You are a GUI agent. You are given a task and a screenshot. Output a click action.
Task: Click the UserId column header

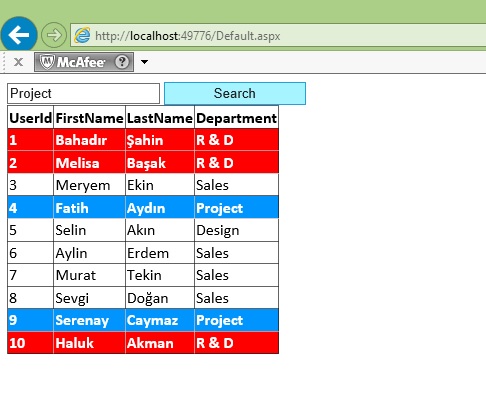pyautogui.click(x=30, y=118)
